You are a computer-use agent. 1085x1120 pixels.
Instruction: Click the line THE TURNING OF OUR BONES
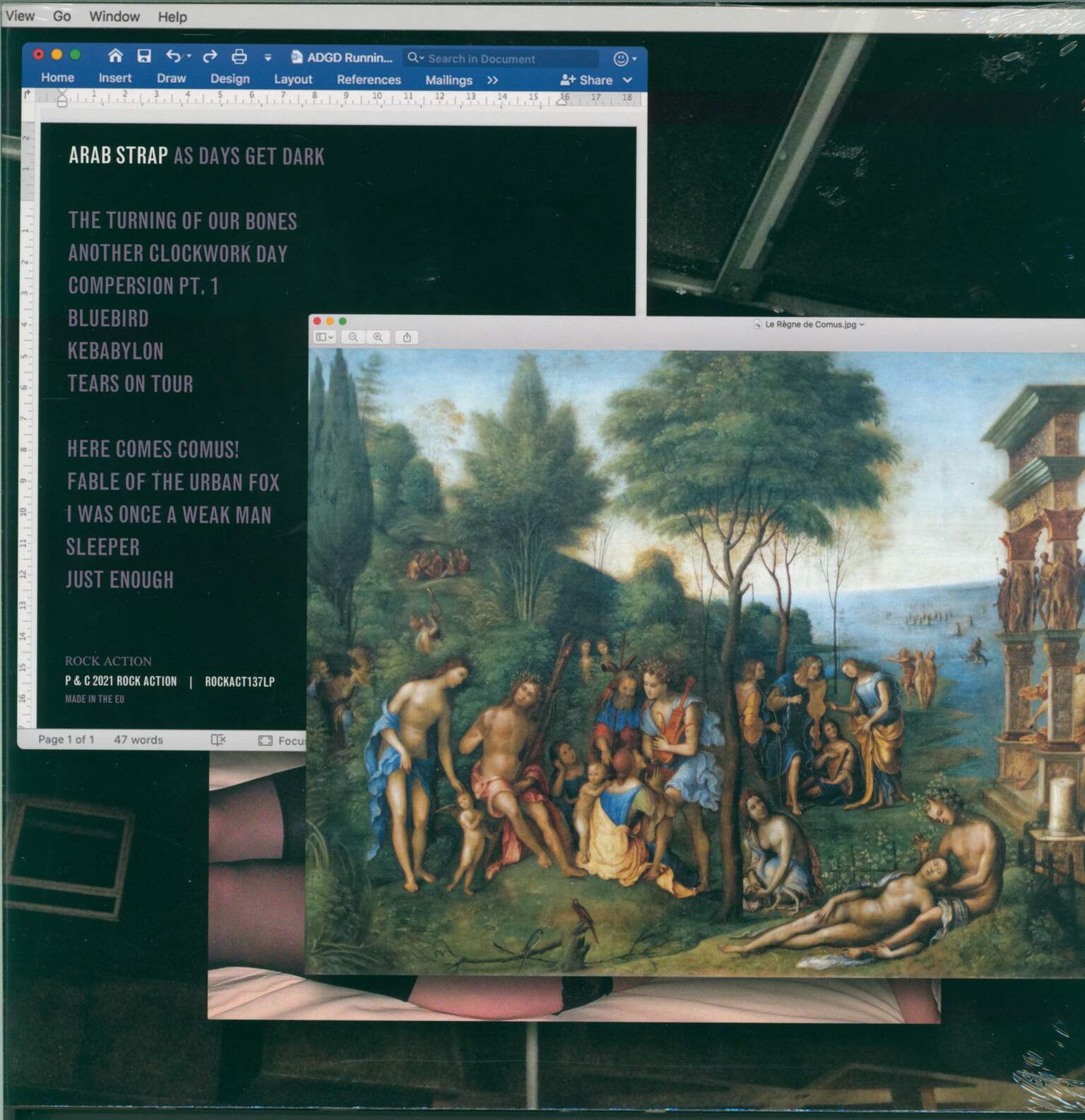182,220
